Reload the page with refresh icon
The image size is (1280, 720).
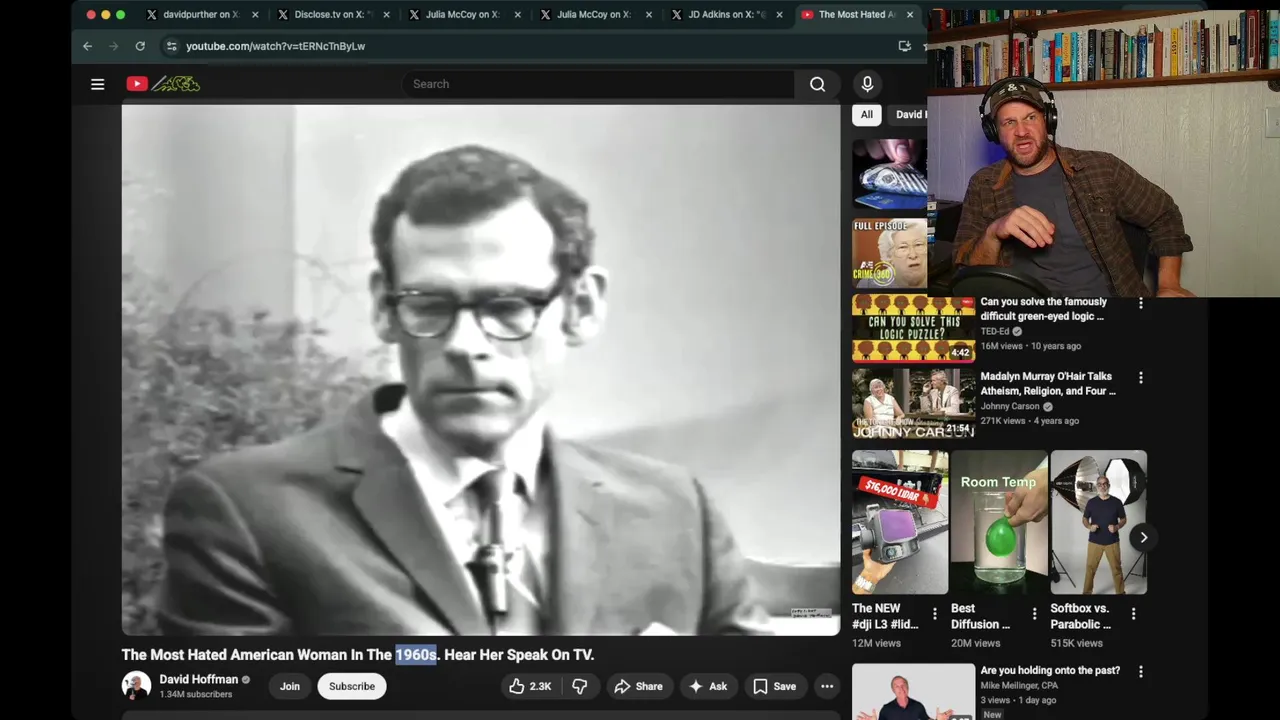[x=140, y=46]
